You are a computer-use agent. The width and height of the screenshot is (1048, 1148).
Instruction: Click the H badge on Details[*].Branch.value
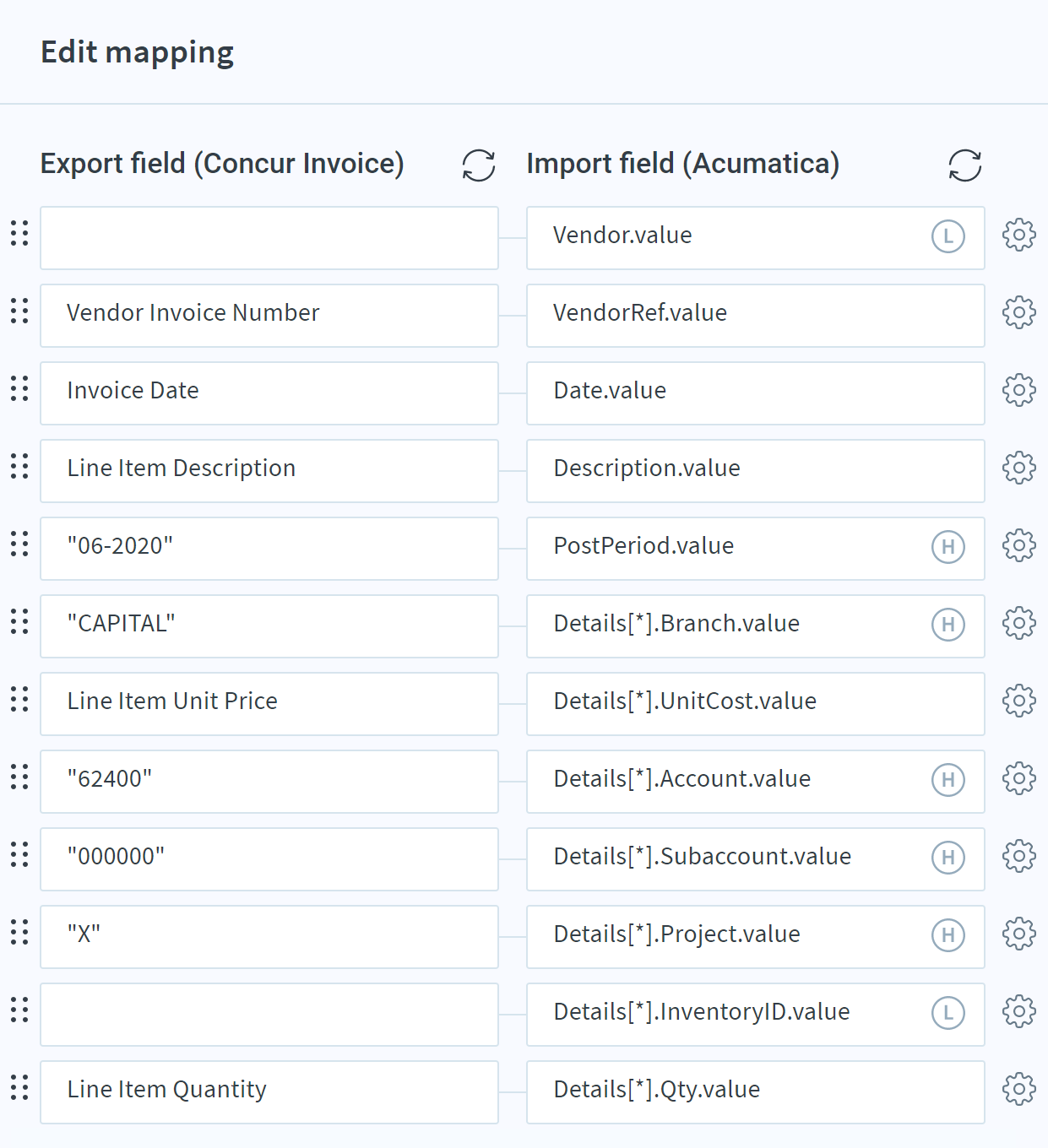tap(948, 625)
